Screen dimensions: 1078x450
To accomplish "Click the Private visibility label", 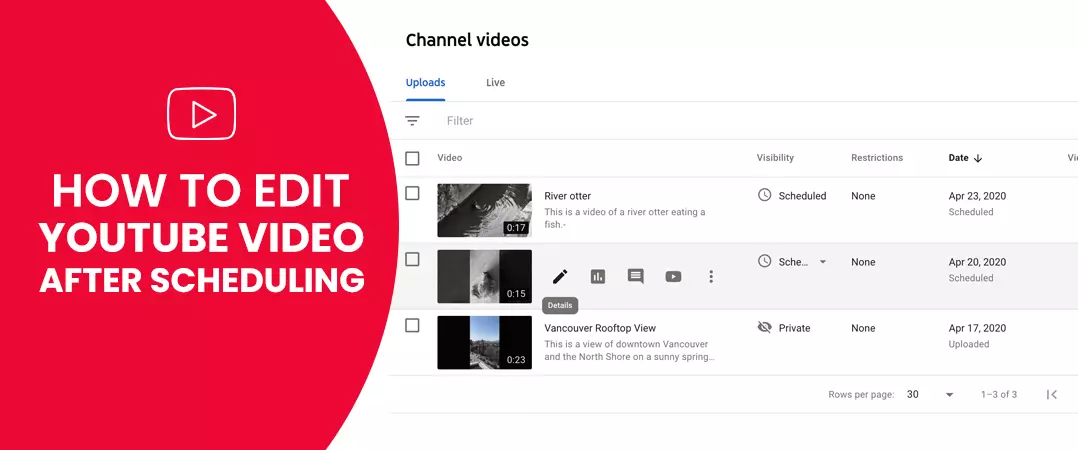I will pyautogui.click(x=794, y=328).
